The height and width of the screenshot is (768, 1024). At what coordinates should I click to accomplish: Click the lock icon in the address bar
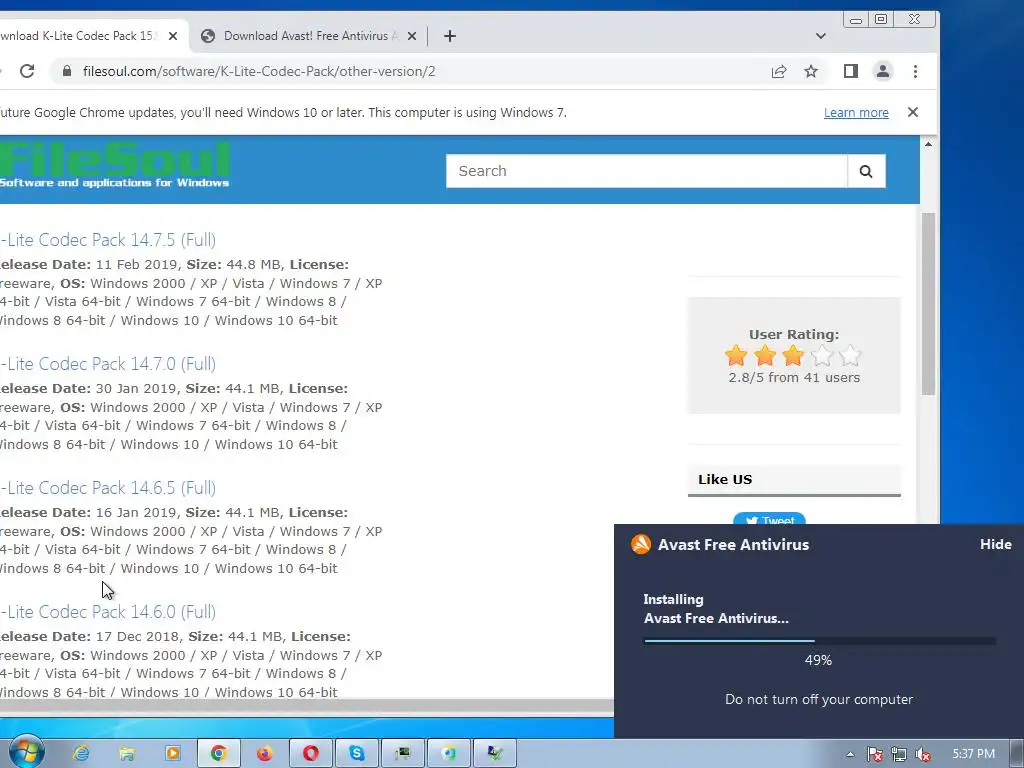pos(67,71)
